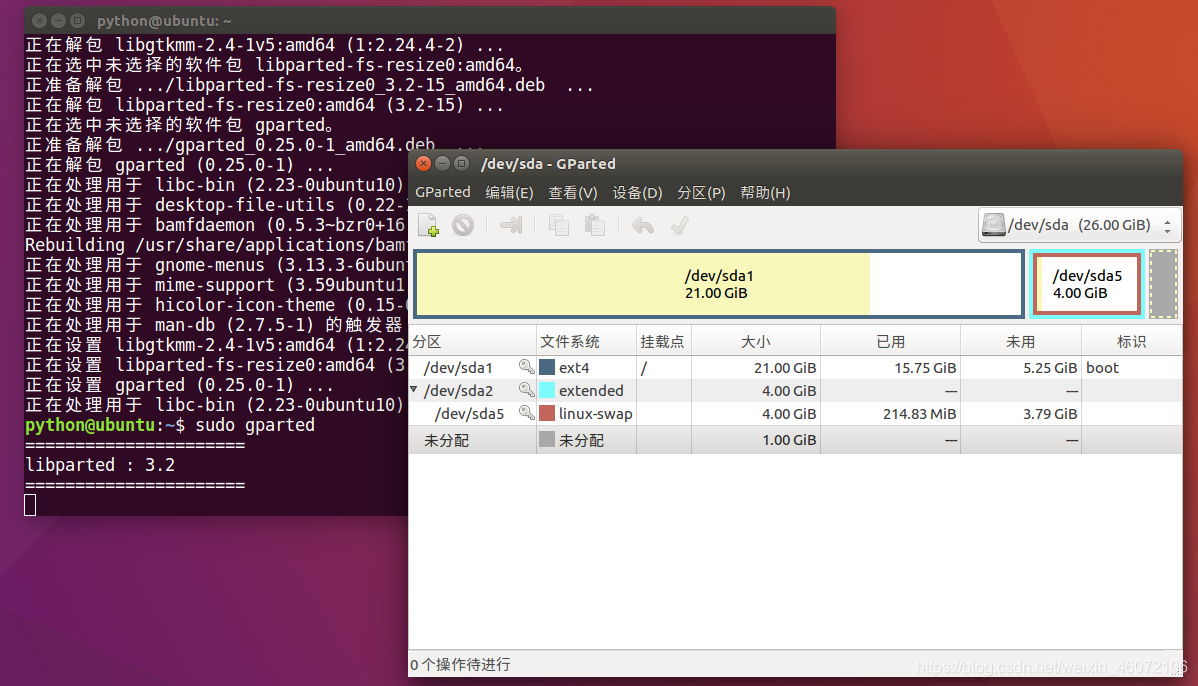Click the boot flag cell
This screenshot has height=686, width=1198.
pyautogui.click(x=1102, y=367)
